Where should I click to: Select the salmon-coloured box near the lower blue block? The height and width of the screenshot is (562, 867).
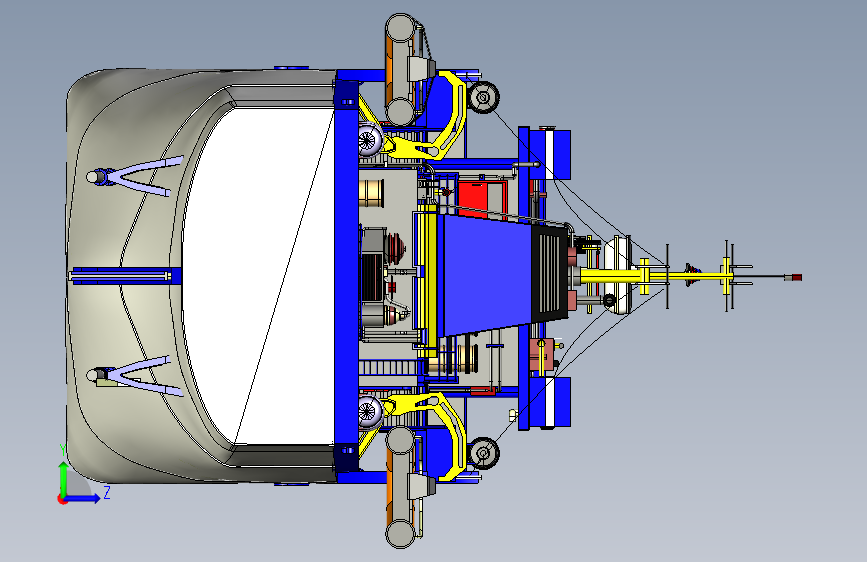pyautogui.click(x=542, y=355)
